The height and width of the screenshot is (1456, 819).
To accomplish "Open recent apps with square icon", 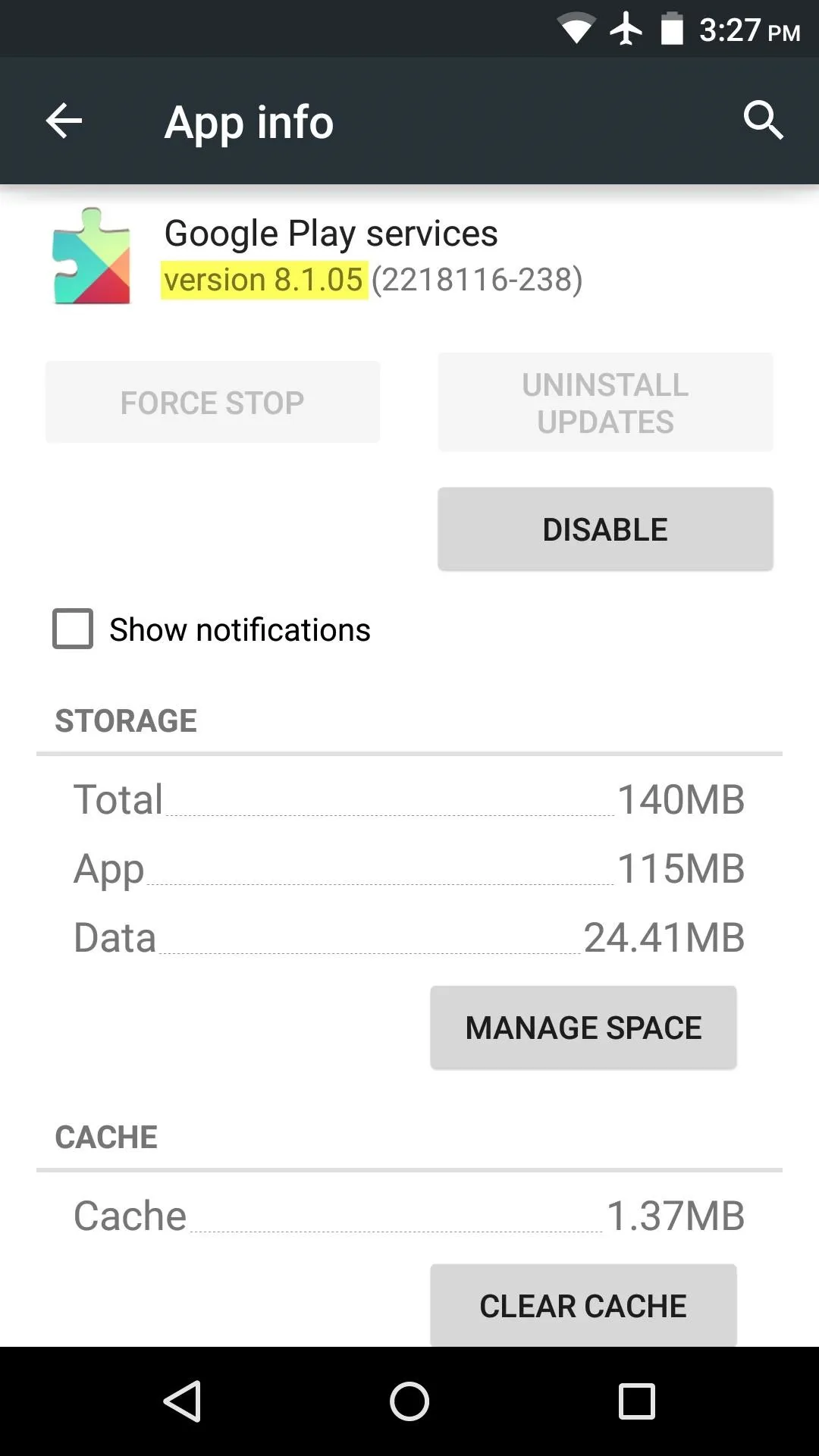I will [636, 1401].
